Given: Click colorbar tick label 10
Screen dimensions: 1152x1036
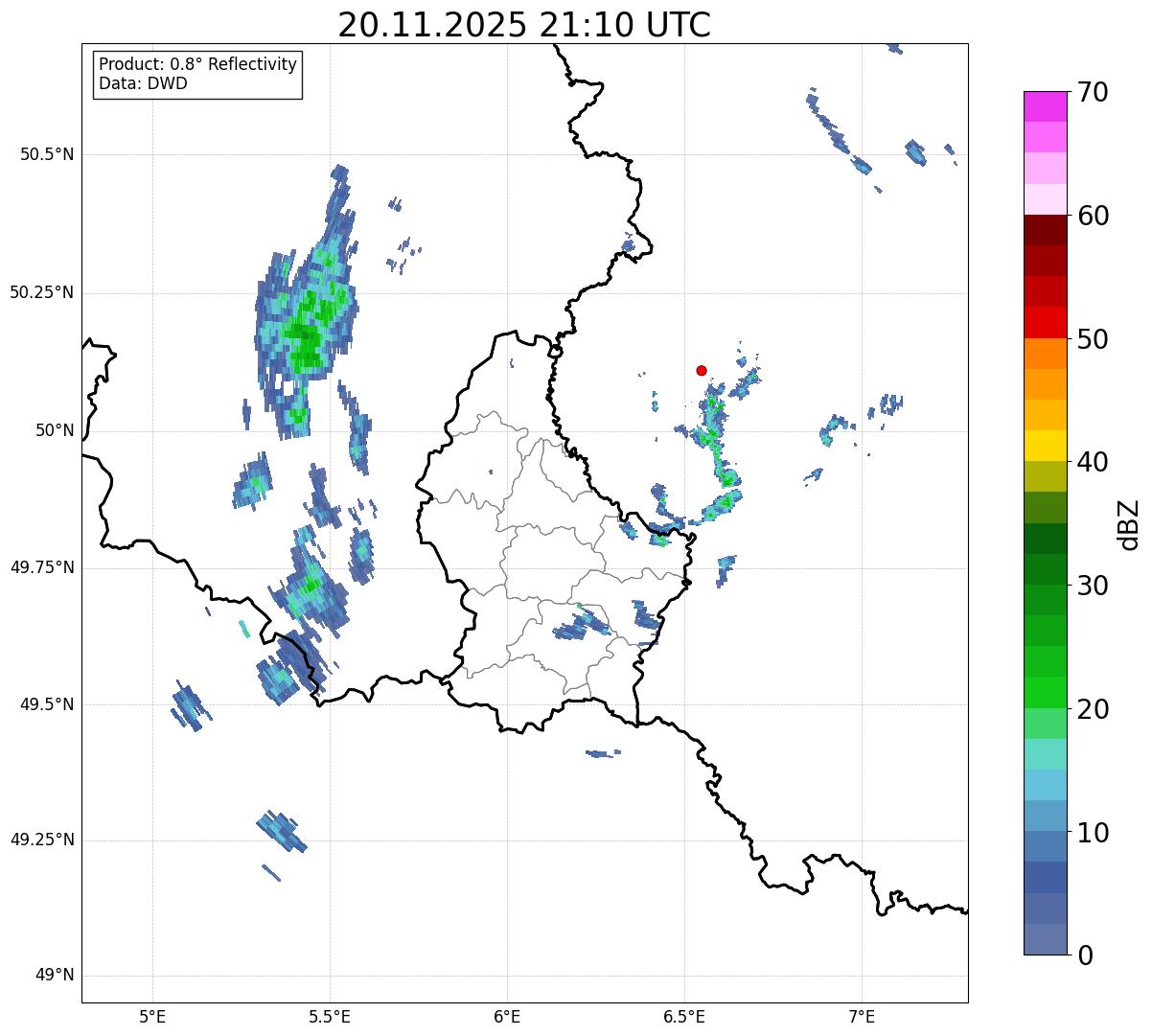Looking at the screenshot, I should coord(1093,832).
